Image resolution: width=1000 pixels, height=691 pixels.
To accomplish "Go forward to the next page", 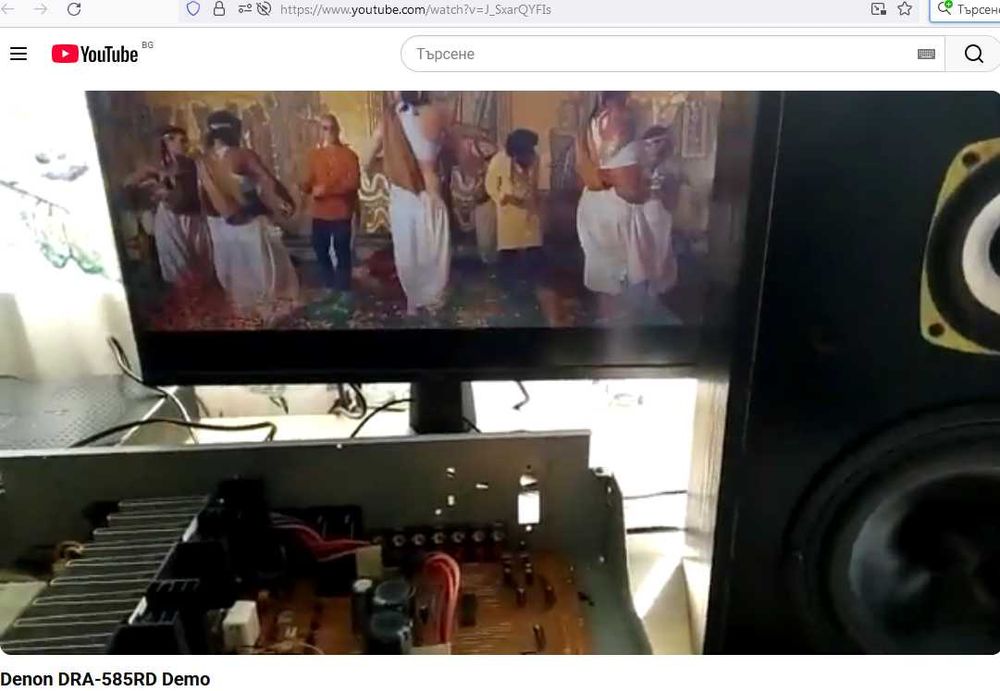I will point(40,9).
